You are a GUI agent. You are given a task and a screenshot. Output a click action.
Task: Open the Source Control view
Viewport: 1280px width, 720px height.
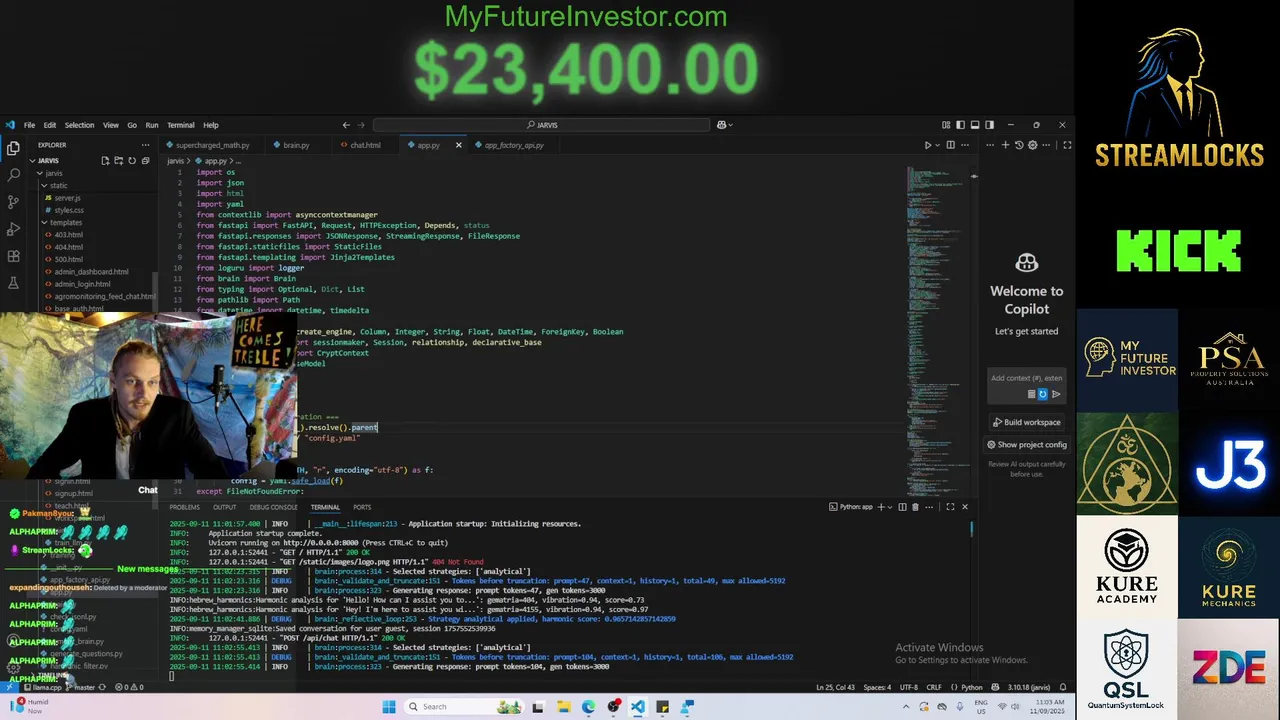coord(13,202)
